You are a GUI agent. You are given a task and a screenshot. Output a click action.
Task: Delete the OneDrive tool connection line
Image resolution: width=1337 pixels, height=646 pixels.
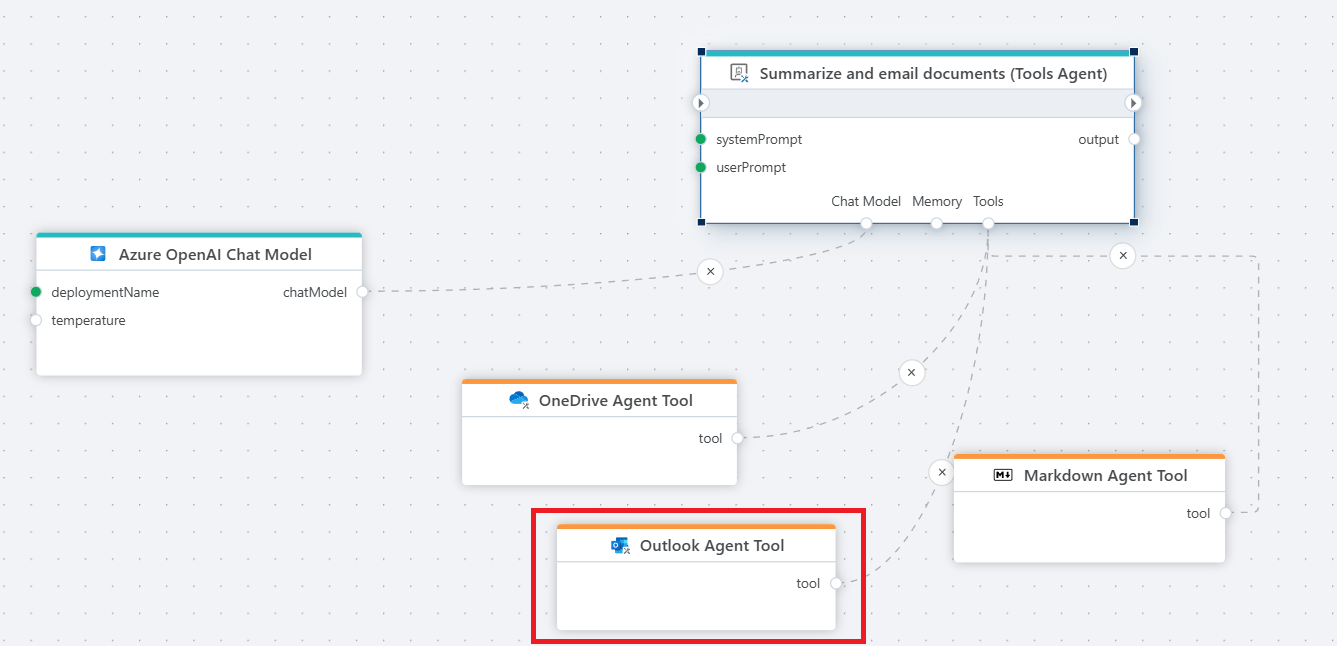911,373
